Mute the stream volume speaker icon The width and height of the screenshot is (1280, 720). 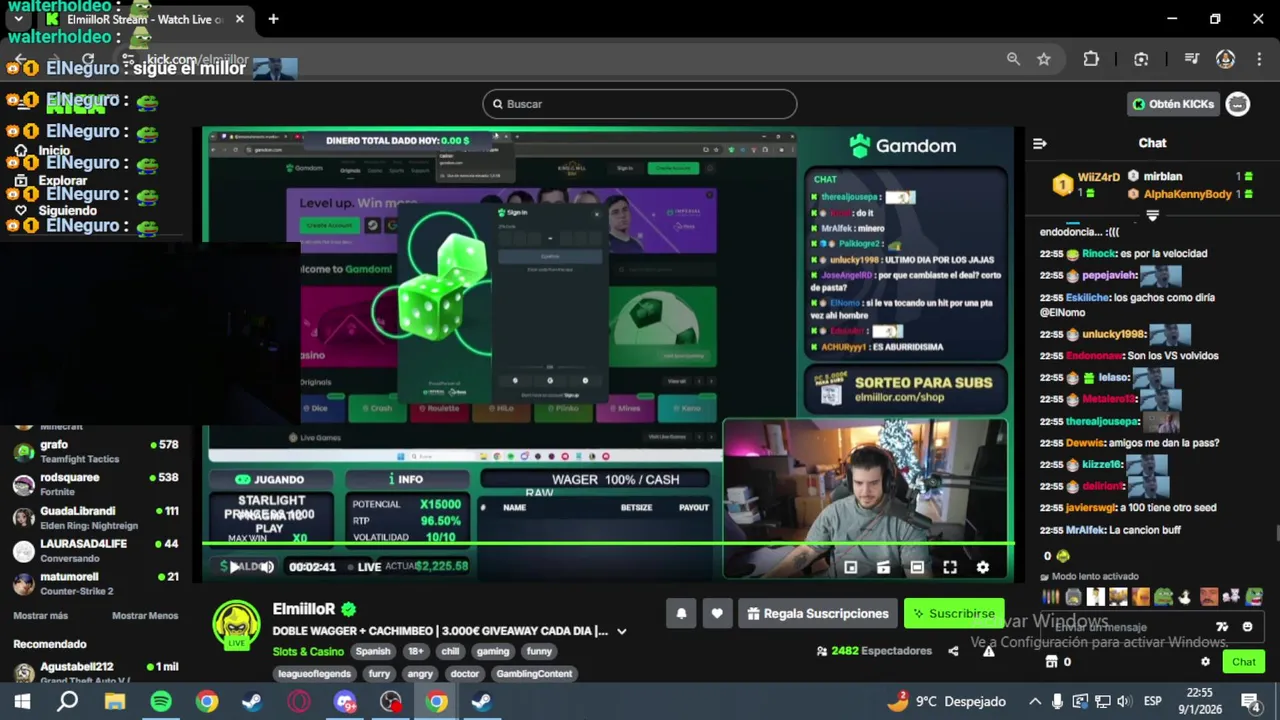coord(267,567)
